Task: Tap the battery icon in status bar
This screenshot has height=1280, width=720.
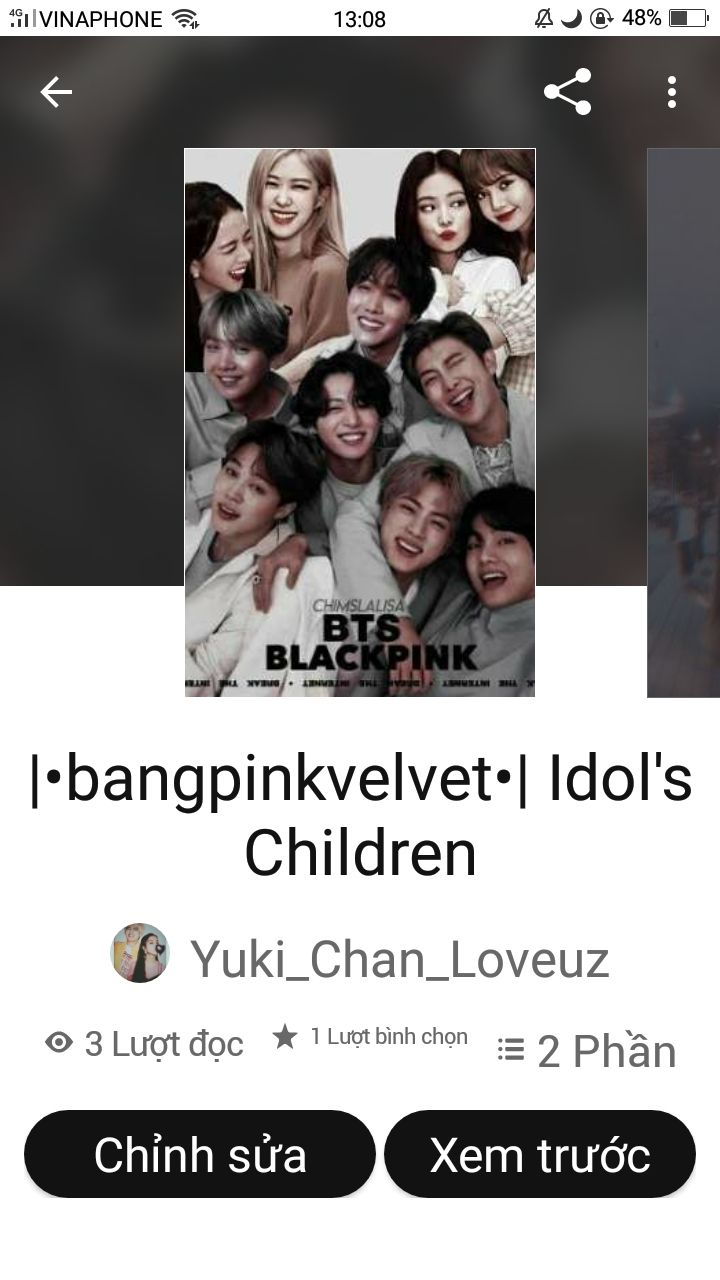Action: click(688, 18)
